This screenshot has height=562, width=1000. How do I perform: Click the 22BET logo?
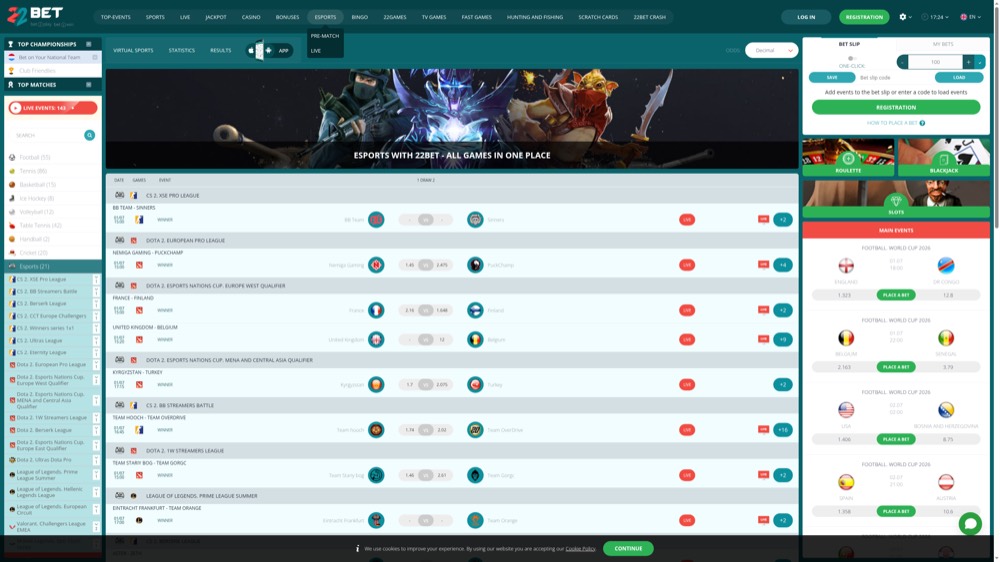(x=36, y=16)
